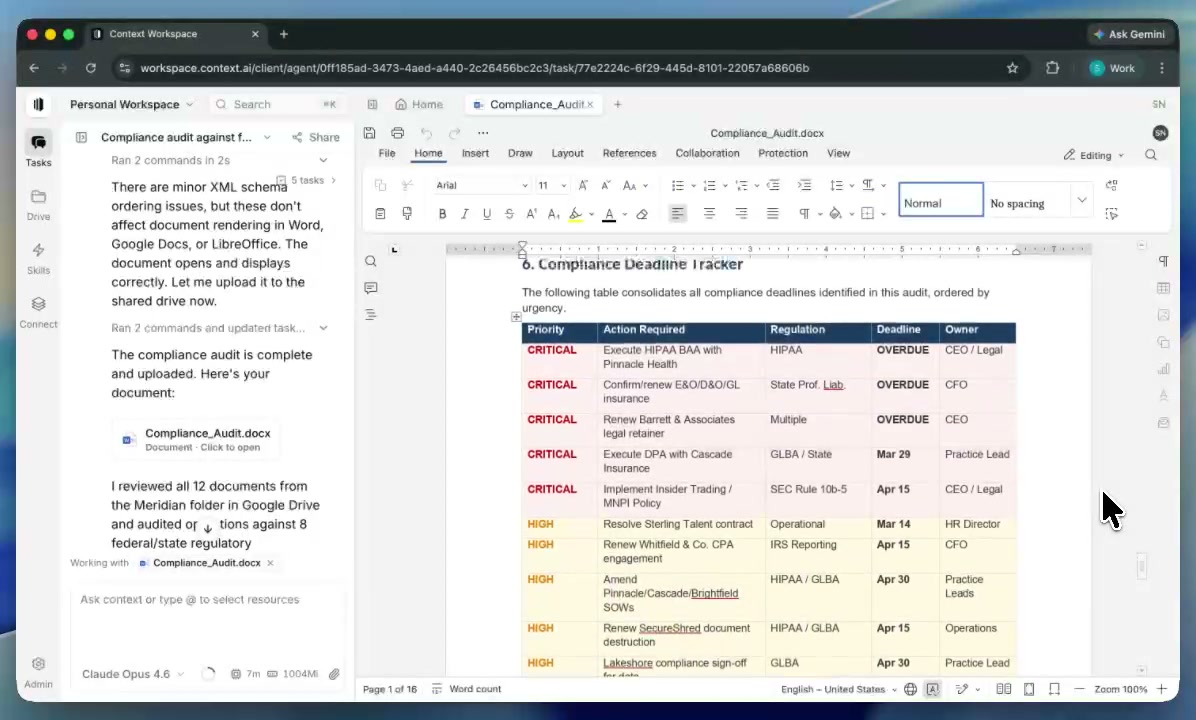The width and height of the screenshot is (1196, 720).
Task: Open the Collaboration tab
Action: click(707, 153)
